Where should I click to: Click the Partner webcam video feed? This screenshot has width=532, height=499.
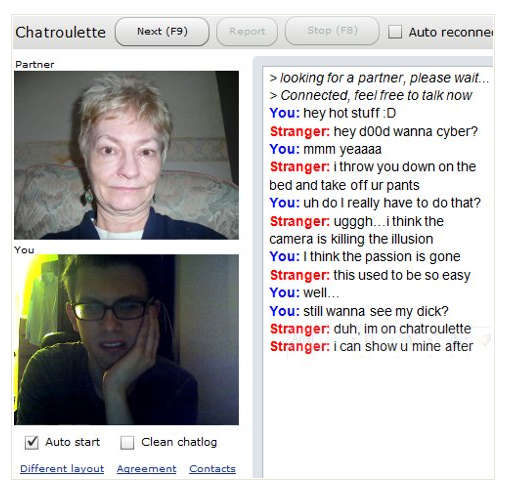point(126,155)
